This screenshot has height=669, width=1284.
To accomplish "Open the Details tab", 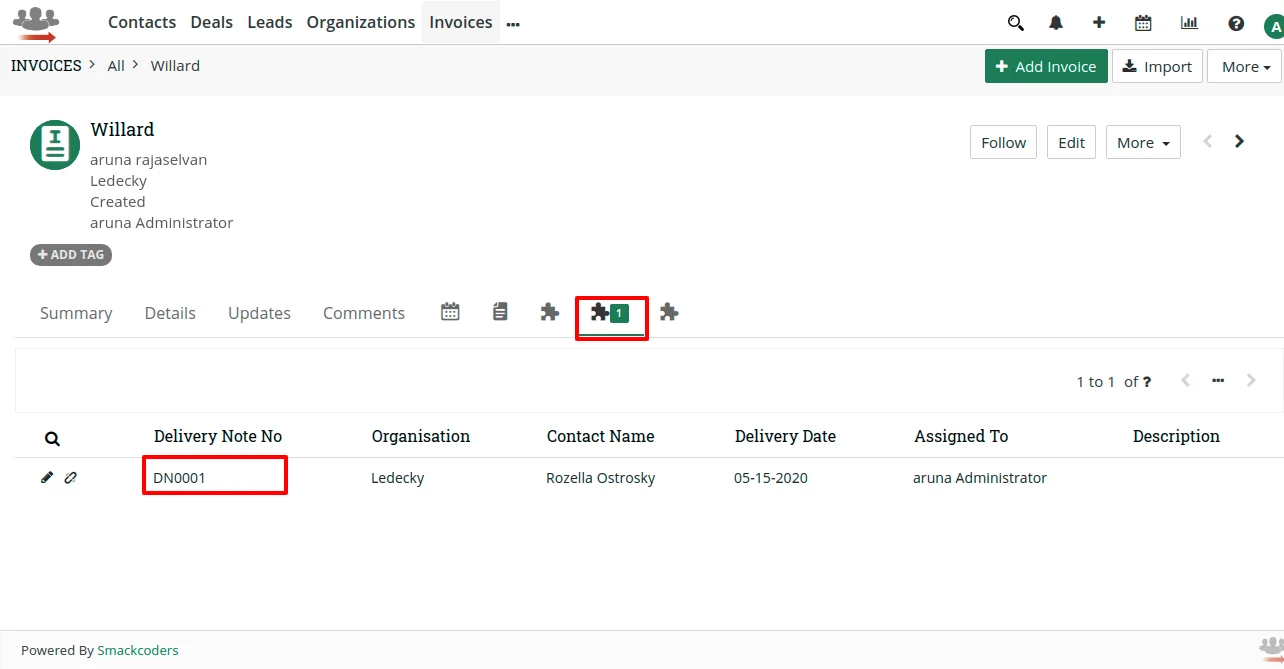I will [x=170, y=313].
